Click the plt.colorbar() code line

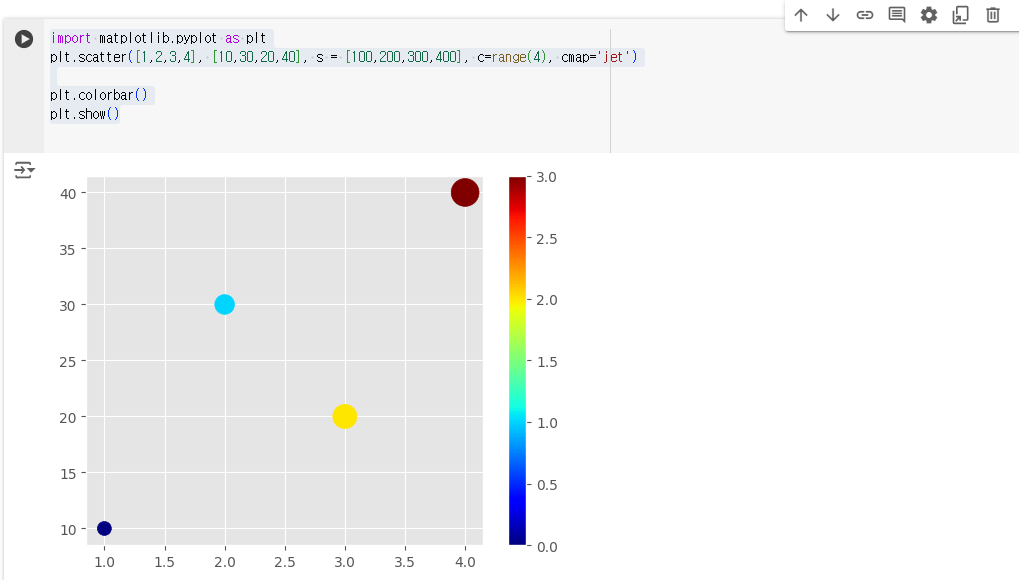[99, 95]
